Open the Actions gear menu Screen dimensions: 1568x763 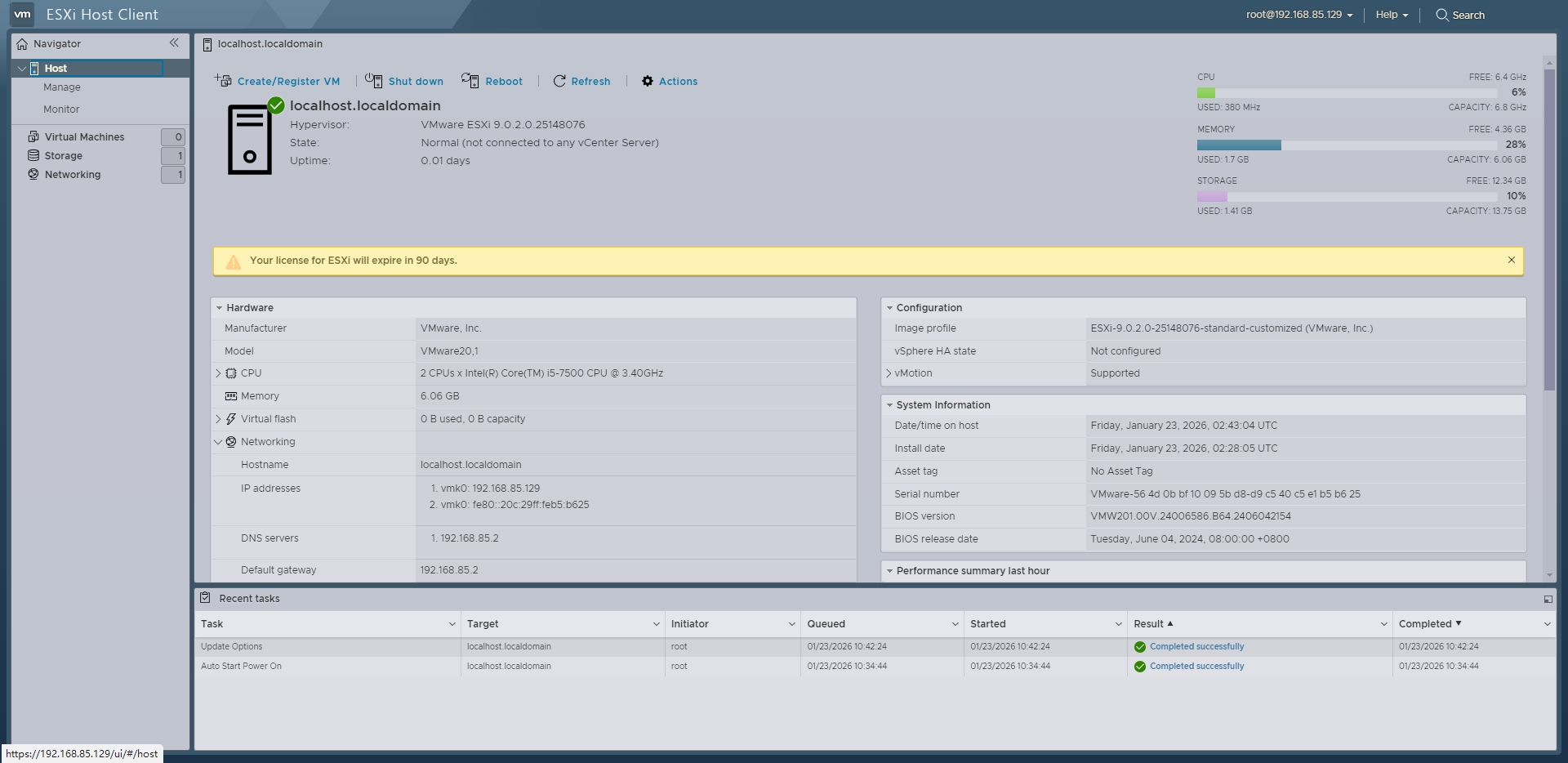click(x=669, y=81)
